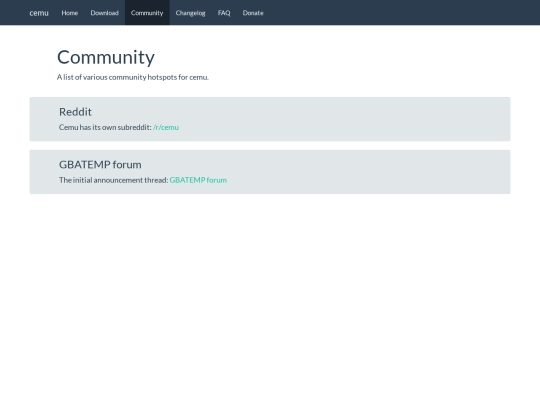Click the Reddit section heading

click(x=75, y=112)
